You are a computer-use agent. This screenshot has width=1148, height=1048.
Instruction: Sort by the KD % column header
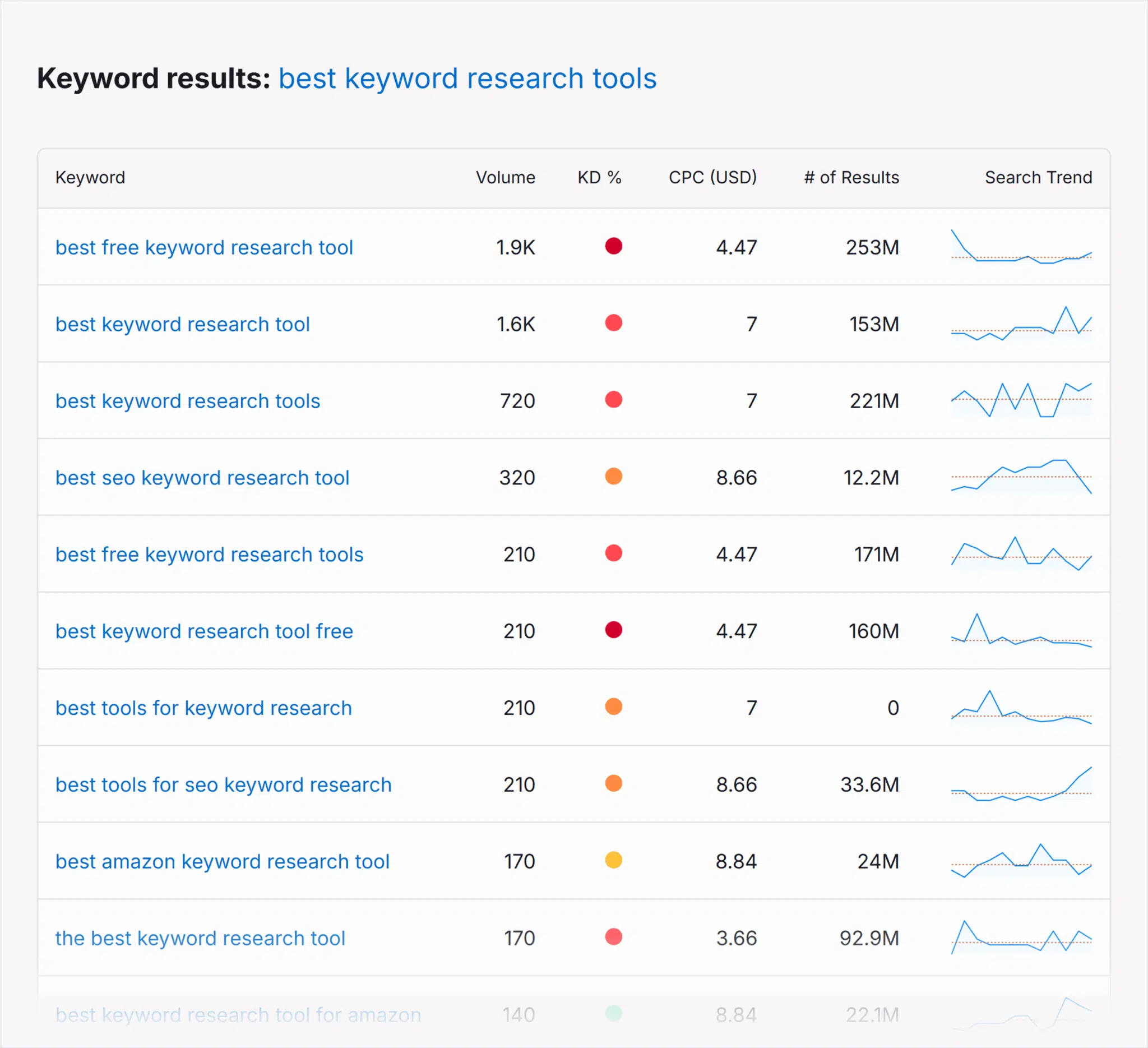(599, 178)
